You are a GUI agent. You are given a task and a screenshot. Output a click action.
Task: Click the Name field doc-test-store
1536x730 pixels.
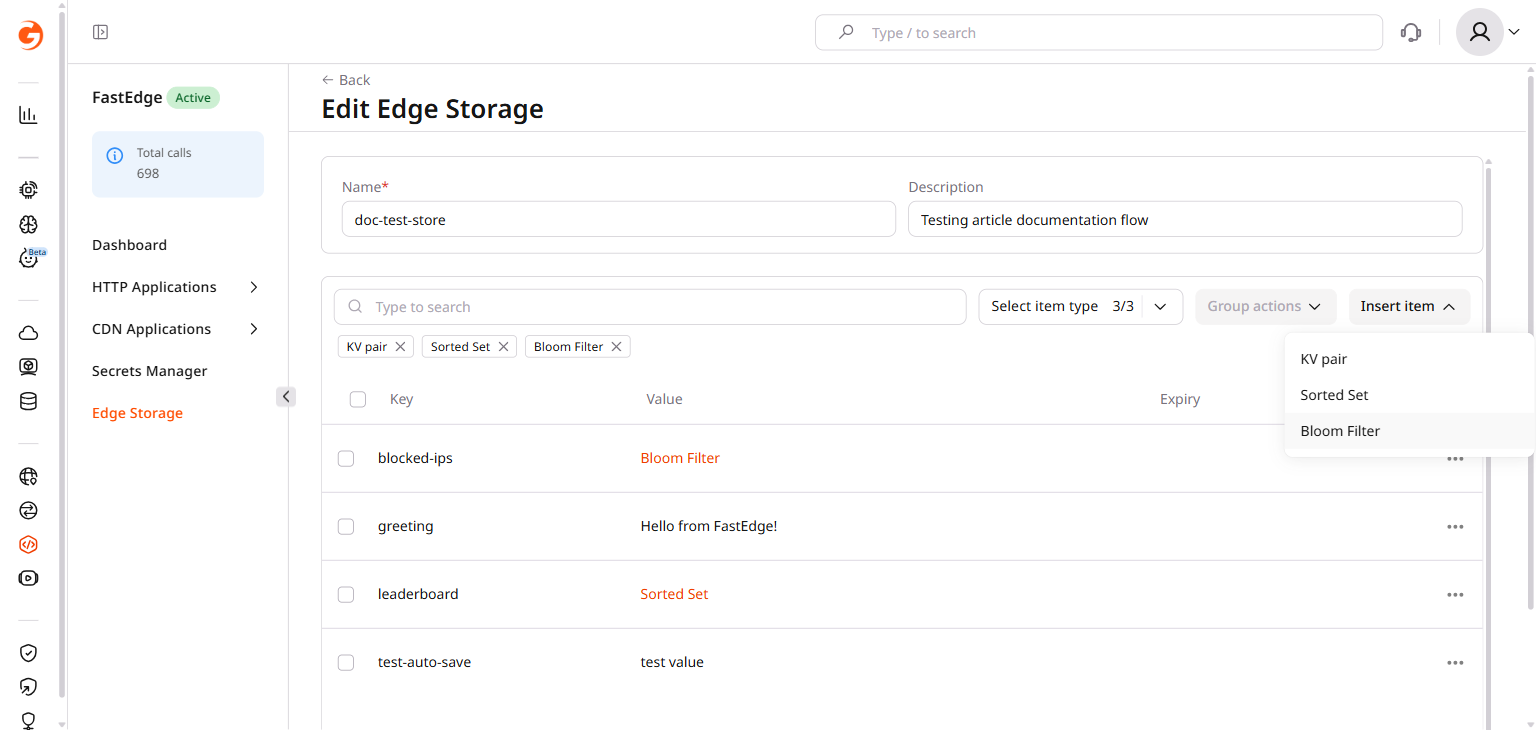click(x=618, y=219)
